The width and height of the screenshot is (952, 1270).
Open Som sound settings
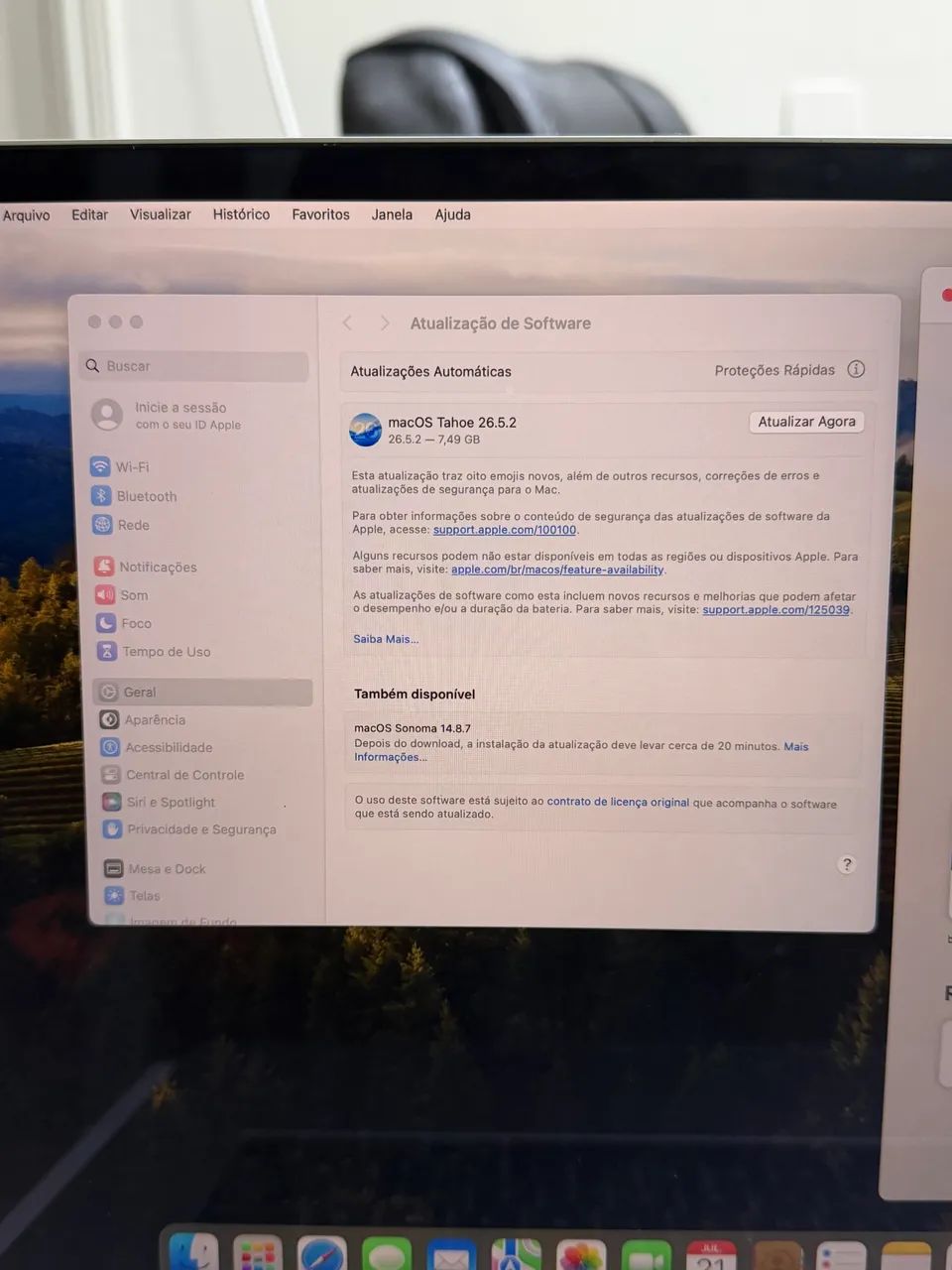pos(121,595)
